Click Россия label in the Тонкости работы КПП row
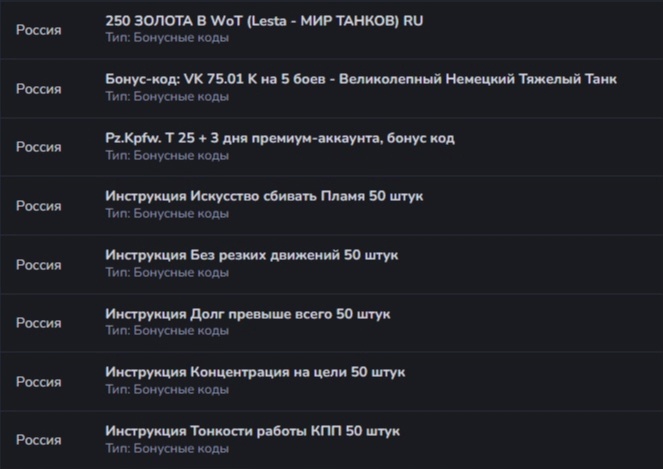This screenshot has height=469, width=663. tap(38, 440)
